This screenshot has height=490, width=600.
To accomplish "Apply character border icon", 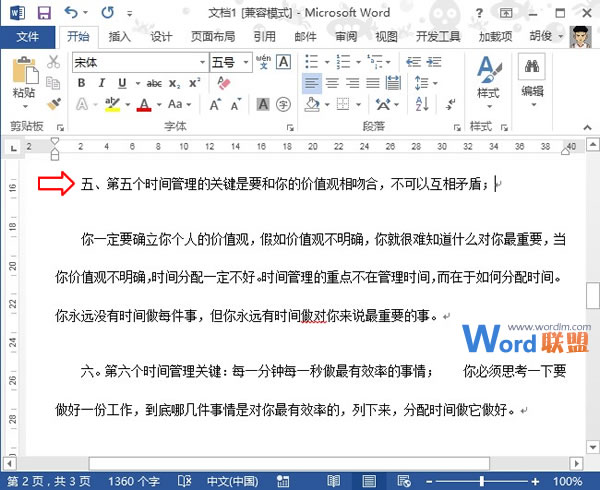I will pos(284,62).
